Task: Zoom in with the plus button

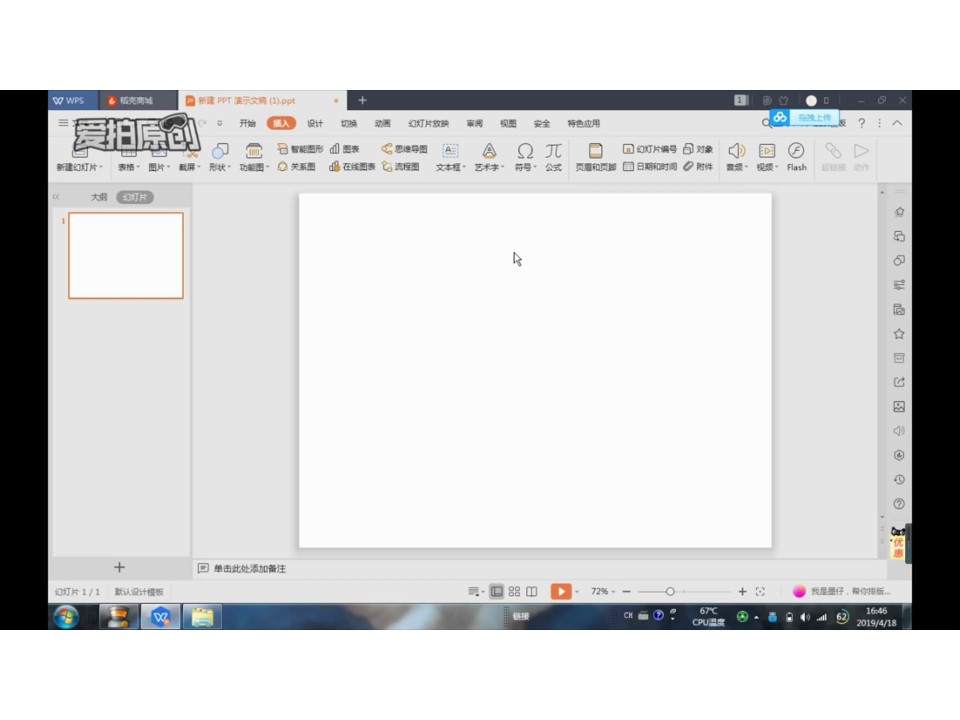Action: tap(742, 591)
